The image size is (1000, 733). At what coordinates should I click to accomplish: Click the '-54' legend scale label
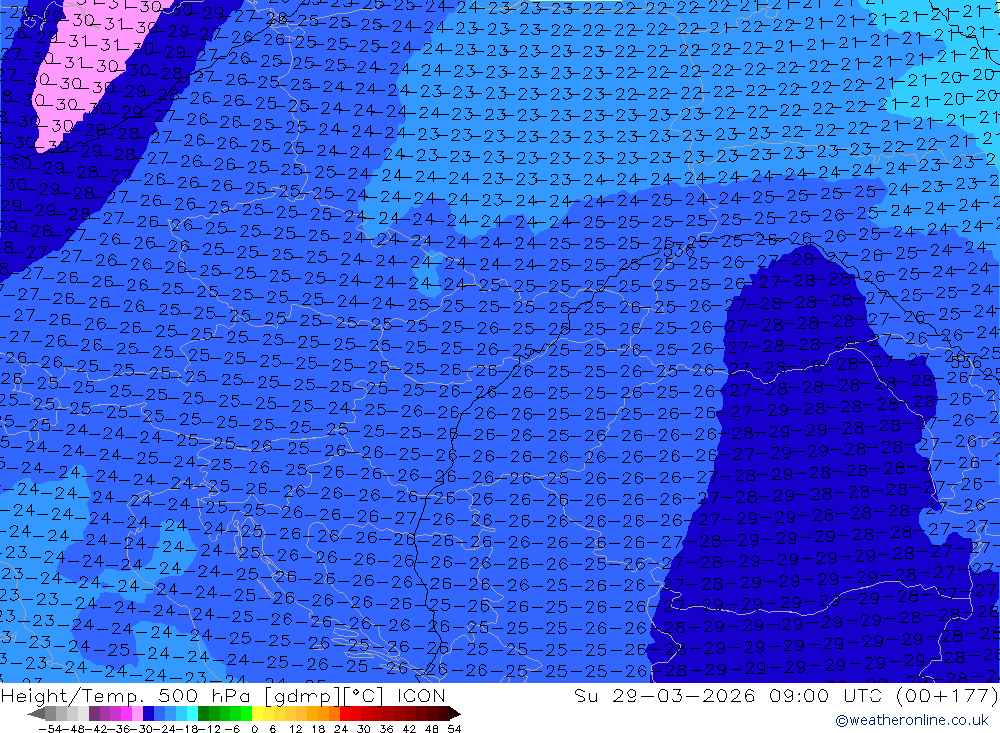click(50, 729)
